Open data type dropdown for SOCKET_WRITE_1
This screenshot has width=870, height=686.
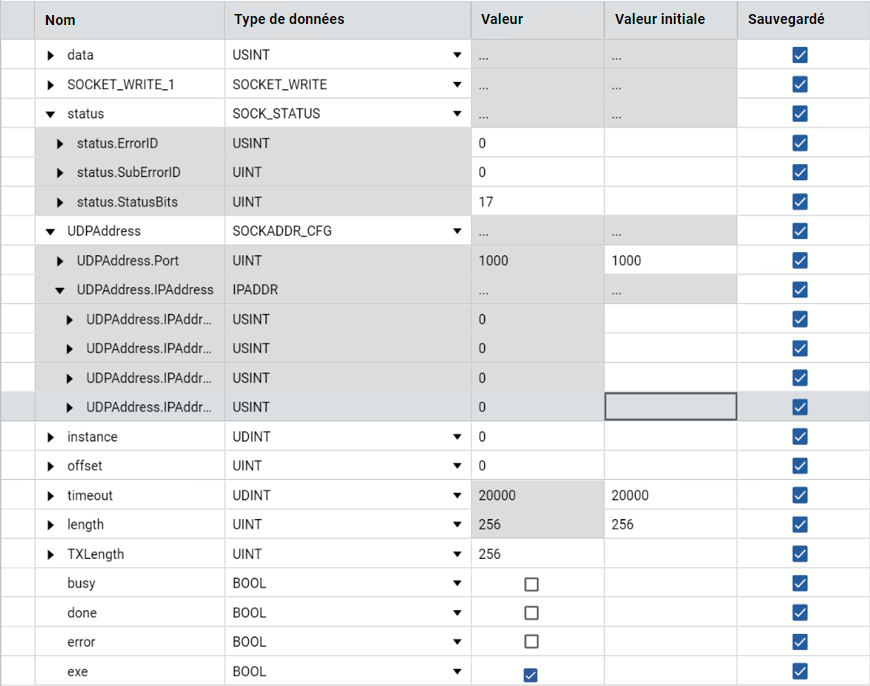click(x=457, y=84)
